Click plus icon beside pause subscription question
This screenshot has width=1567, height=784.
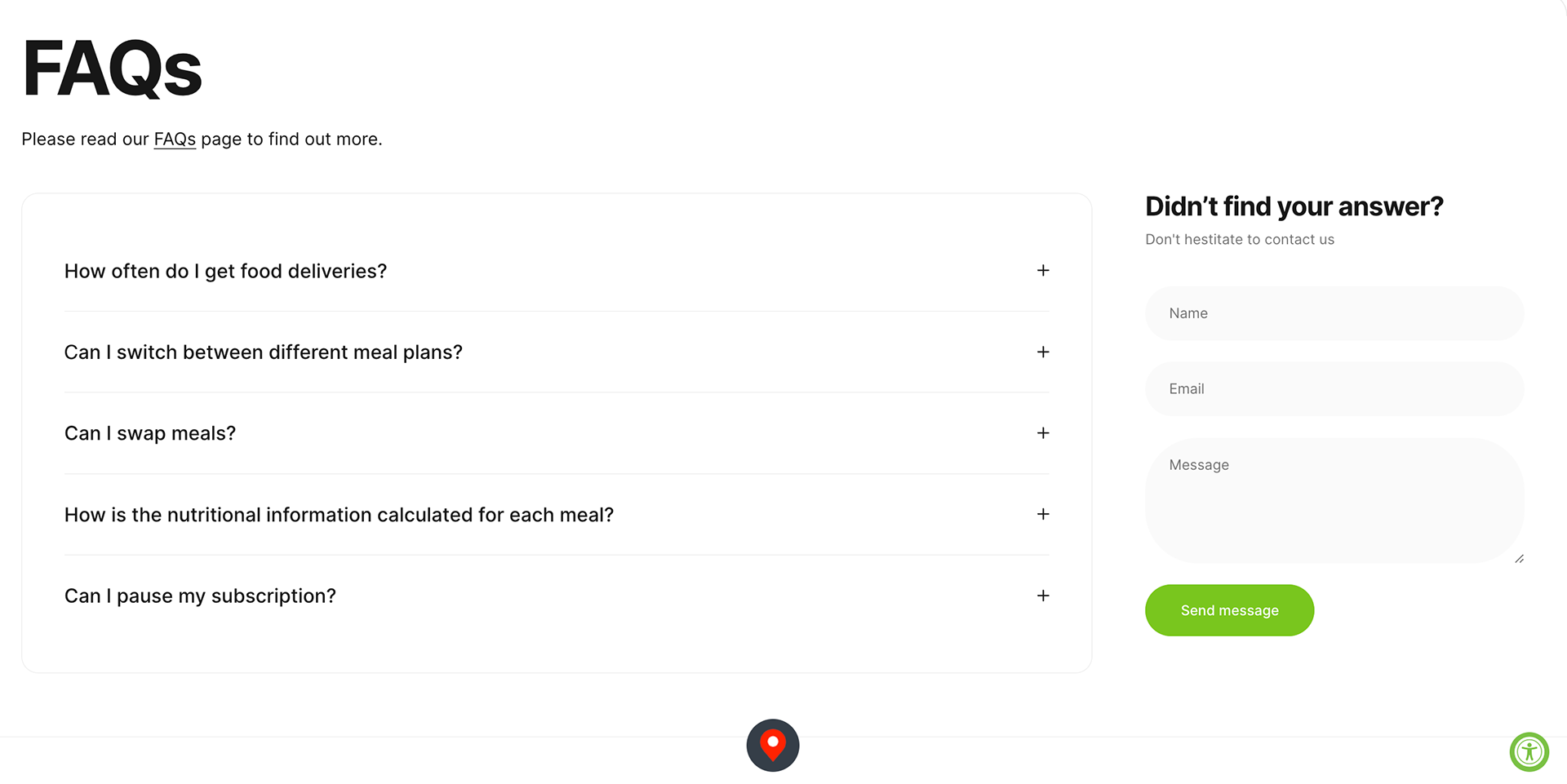tap(1042, 596)
